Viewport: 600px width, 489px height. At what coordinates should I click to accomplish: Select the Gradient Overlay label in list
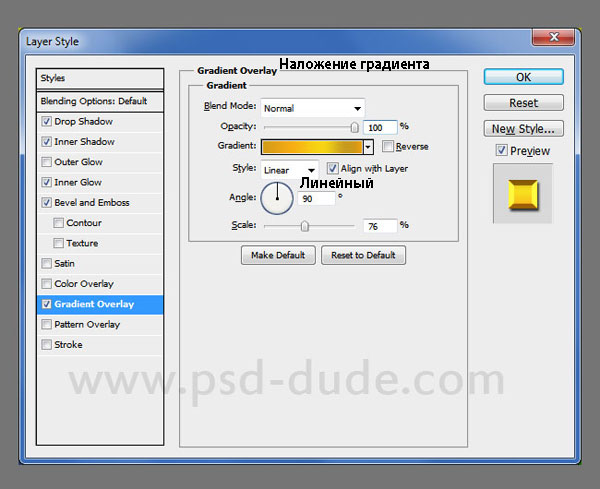point(94,304)
